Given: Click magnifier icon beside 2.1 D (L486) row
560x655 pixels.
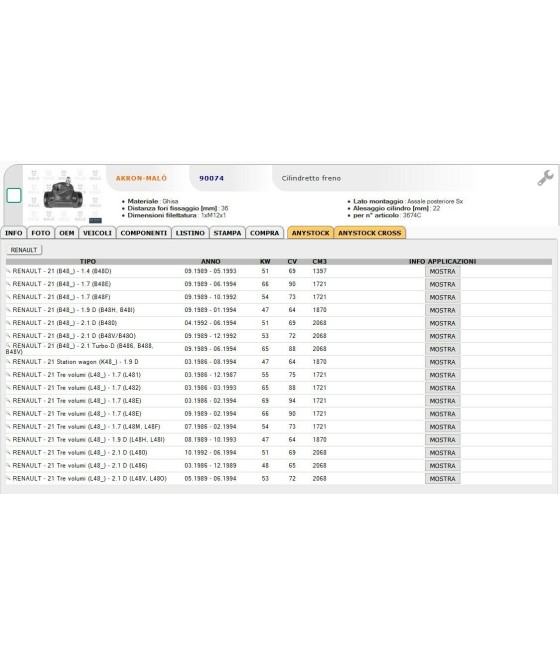Looking at the screenshot, I should [8, 465].
